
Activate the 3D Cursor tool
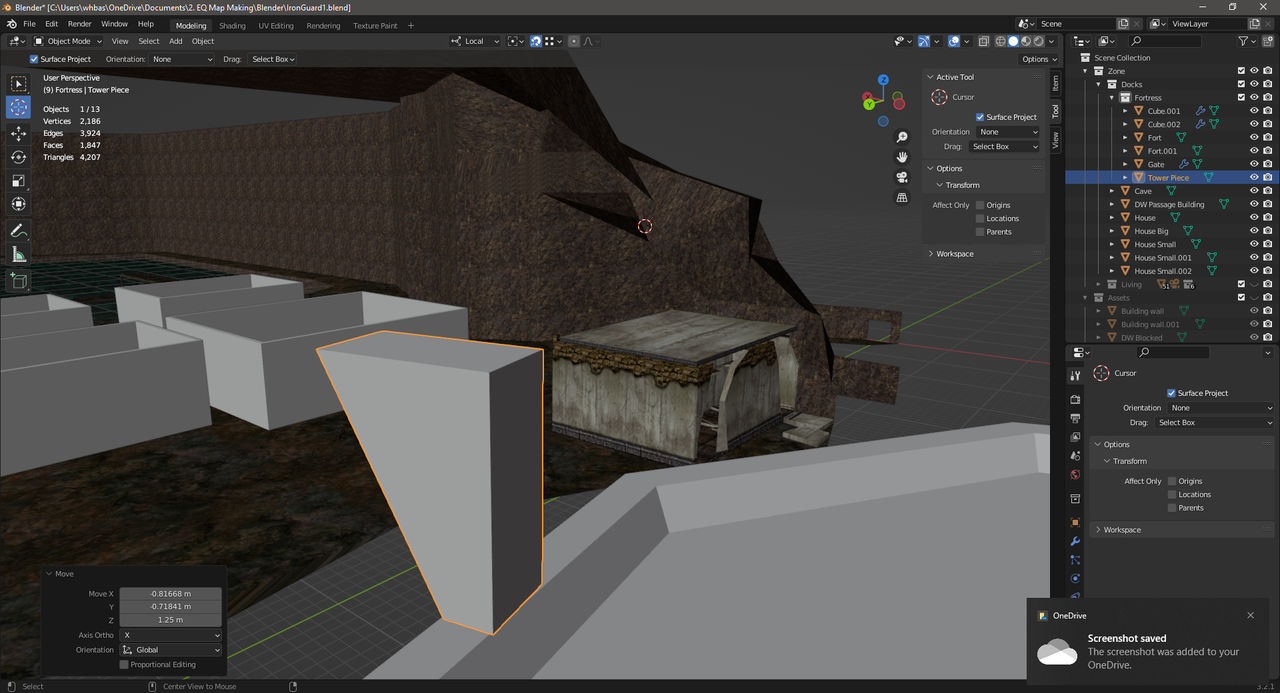tap(18, 108)
